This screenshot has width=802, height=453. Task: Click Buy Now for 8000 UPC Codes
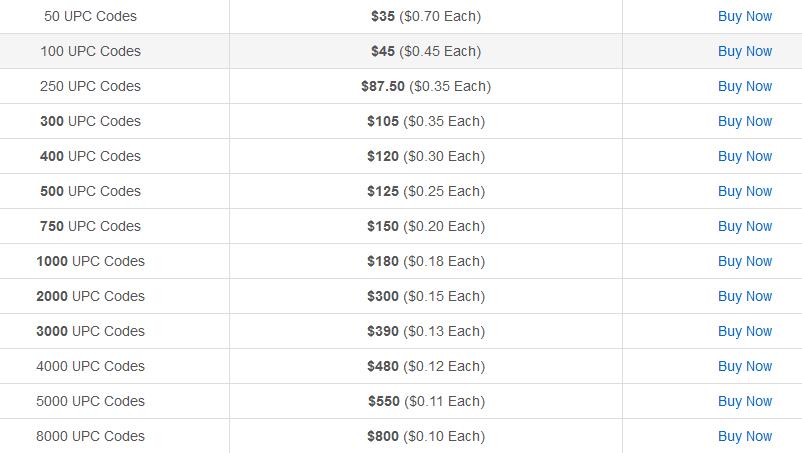point(745,436)
